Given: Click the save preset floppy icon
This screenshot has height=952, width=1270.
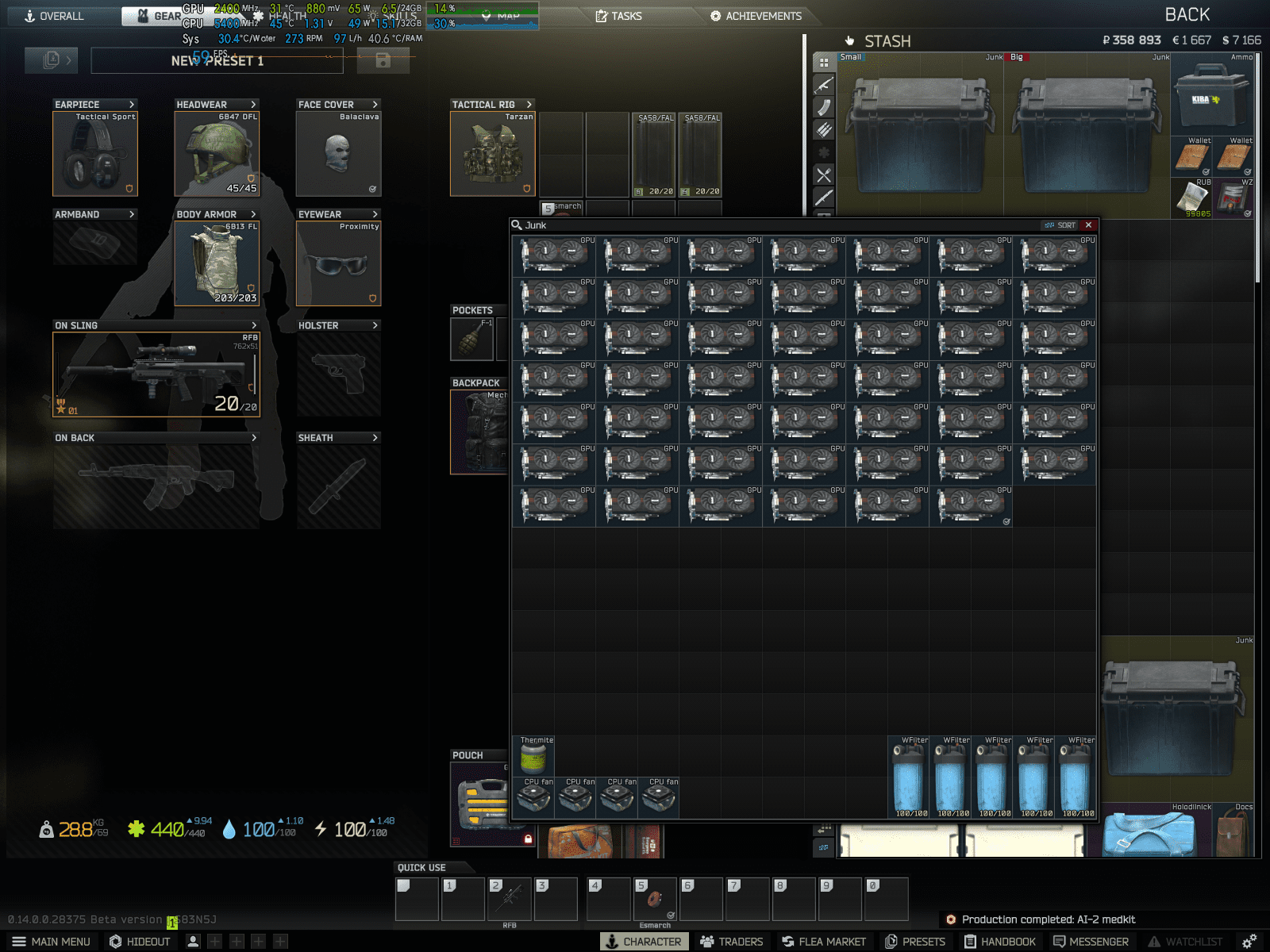Looking at the screenshot, I should 383,60.
